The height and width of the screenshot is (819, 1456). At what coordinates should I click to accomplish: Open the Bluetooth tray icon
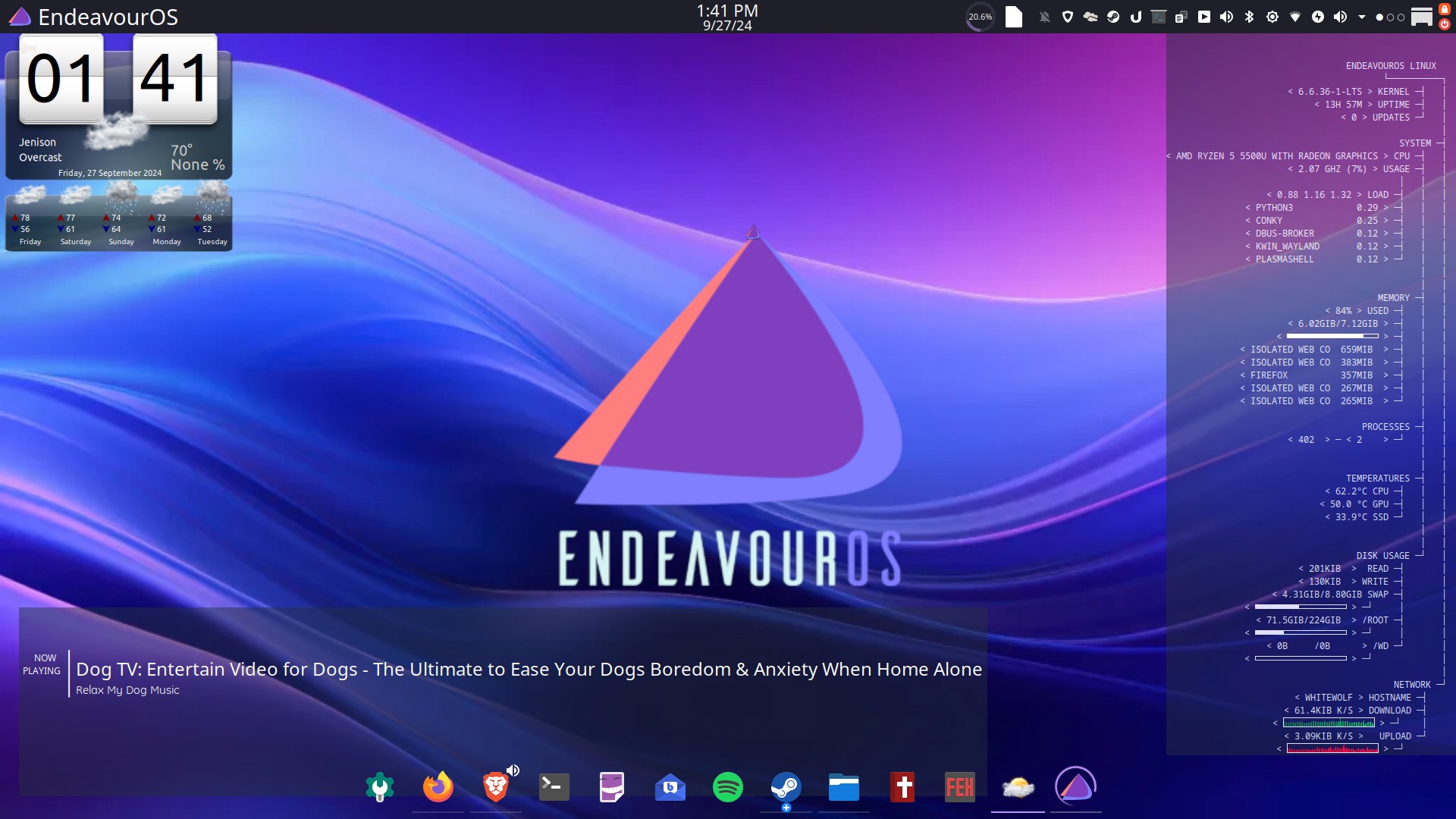pyautogui.click(x=1249, y=16)
